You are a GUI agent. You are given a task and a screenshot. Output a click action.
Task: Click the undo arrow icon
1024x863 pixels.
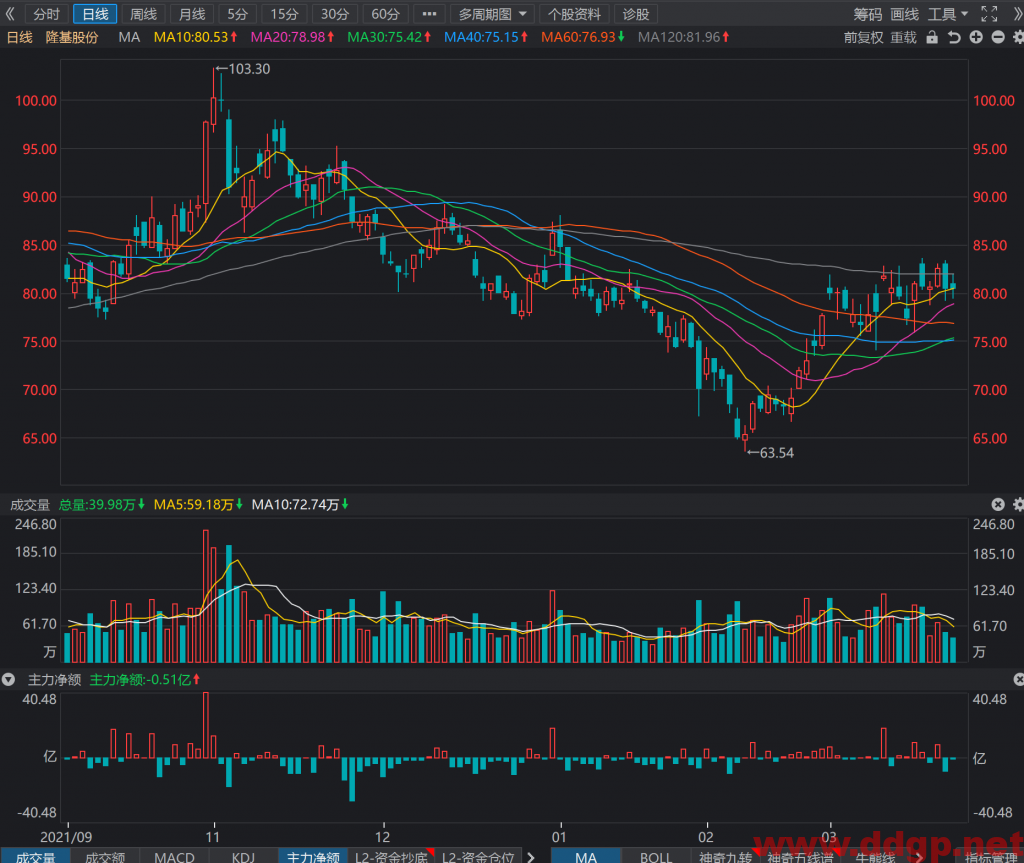click(x=954, y=37)
